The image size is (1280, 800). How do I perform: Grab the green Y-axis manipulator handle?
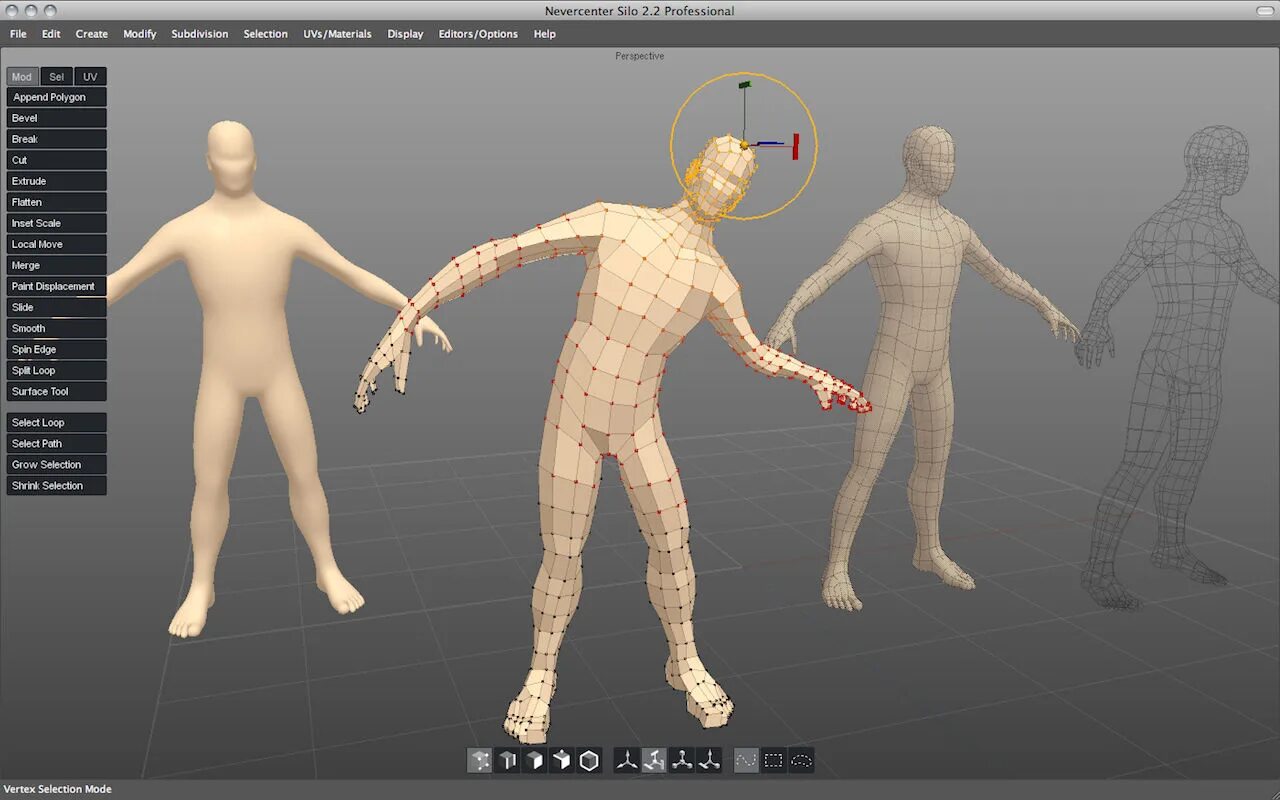pos(744,85)
